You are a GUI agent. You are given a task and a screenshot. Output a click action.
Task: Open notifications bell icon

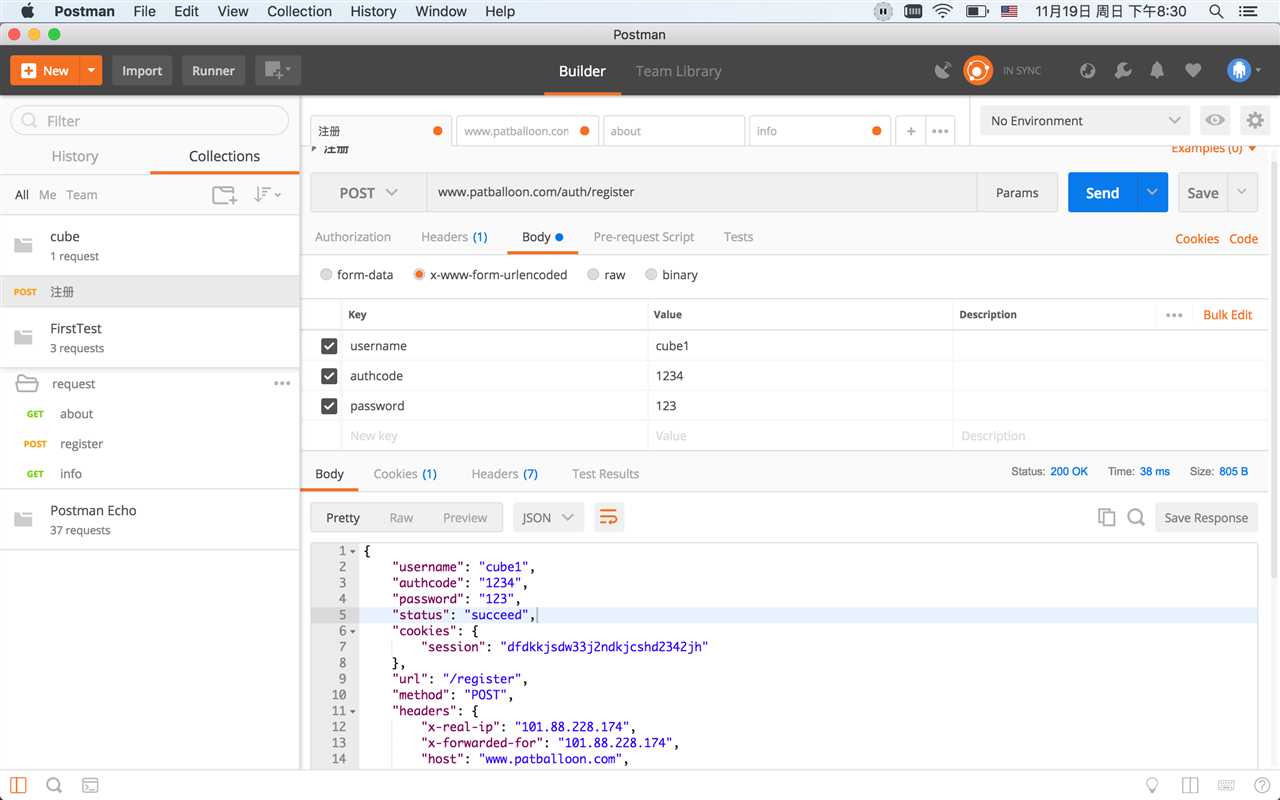[x=1157, y=71]
